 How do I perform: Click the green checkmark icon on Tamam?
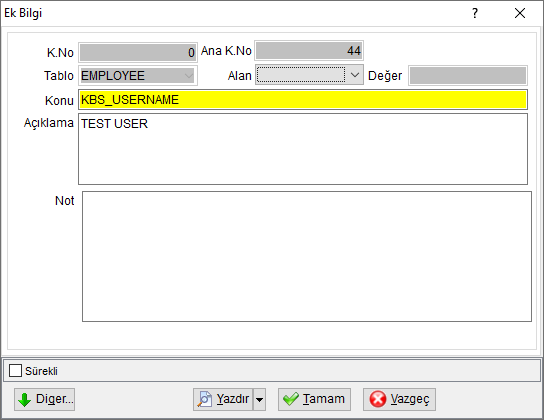[290, 399]
